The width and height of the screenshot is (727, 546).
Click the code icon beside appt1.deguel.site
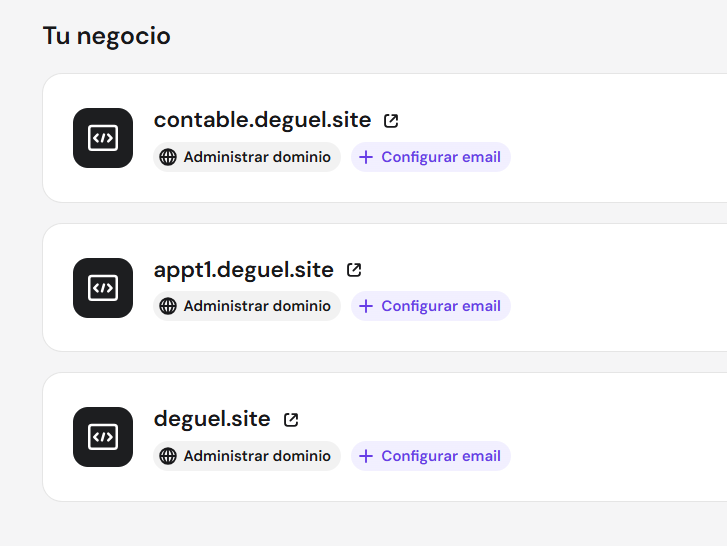[103, 288]
